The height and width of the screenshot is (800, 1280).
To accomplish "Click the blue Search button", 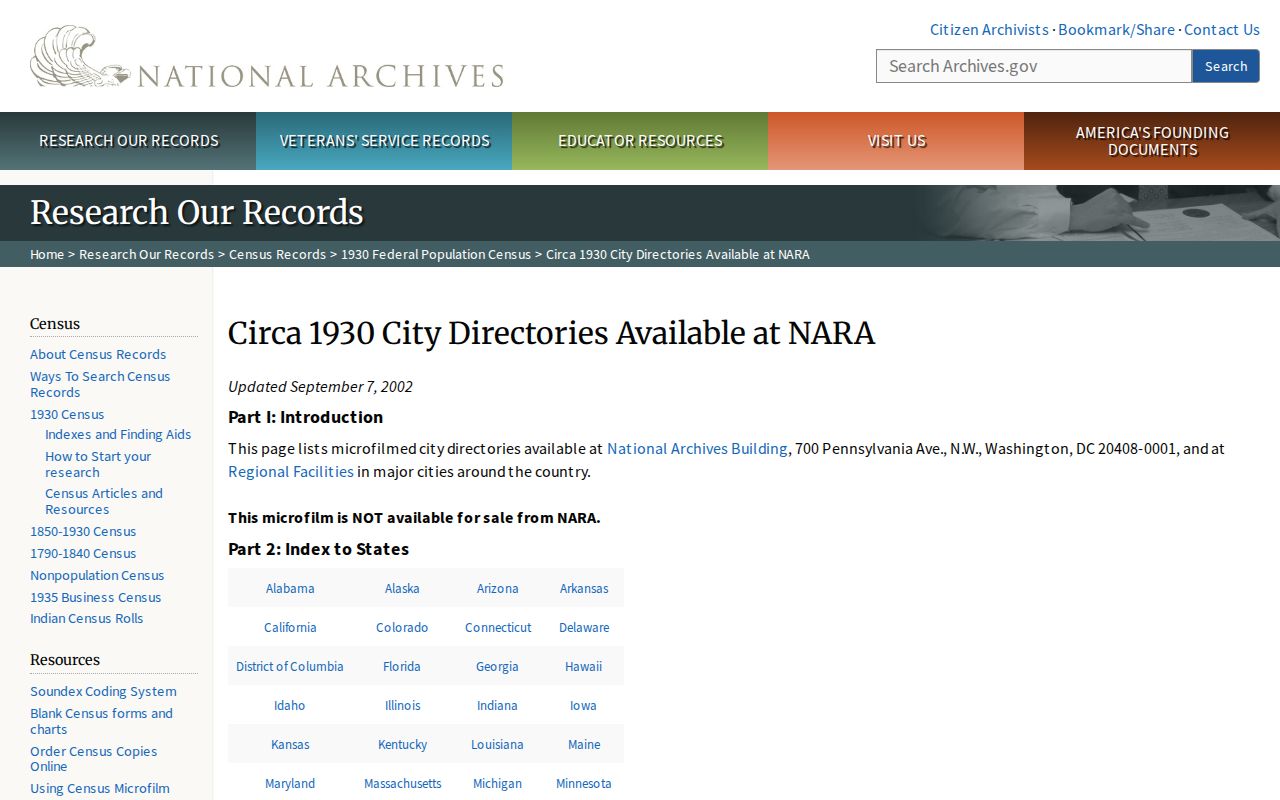I will 1226,66.
